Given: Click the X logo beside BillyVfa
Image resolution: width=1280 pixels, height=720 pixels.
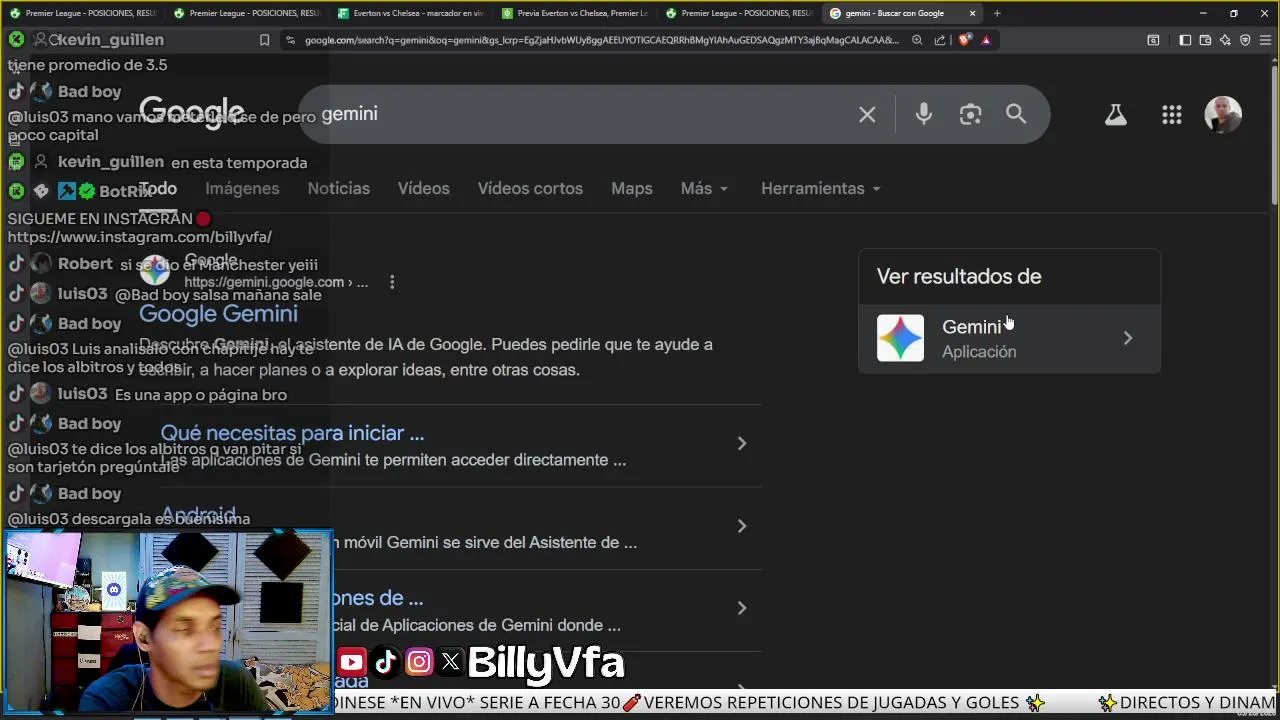Looking at the screenshot, I should (451, 661).
